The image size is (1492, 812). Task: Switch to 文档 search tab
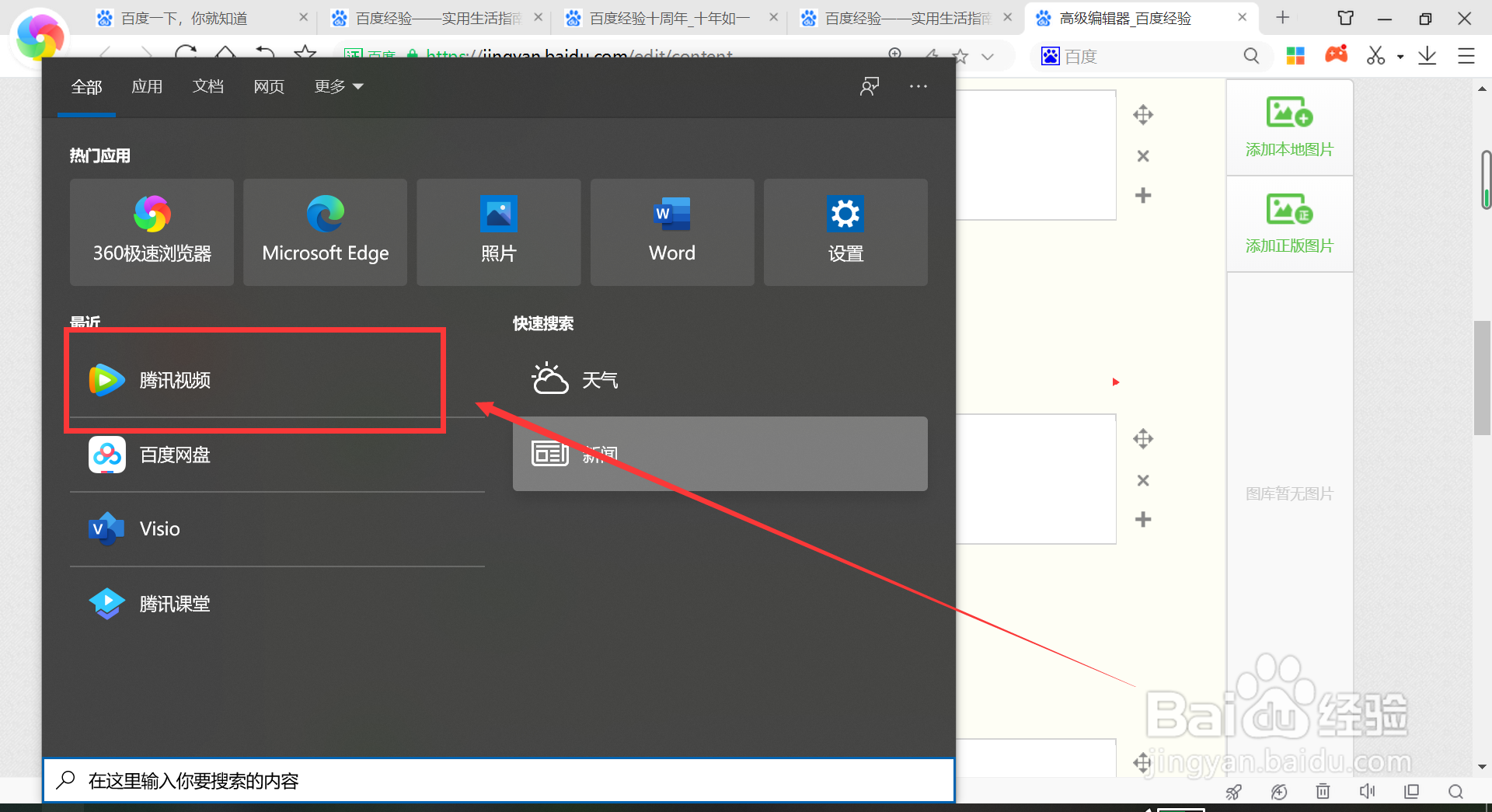pos(208,87)
